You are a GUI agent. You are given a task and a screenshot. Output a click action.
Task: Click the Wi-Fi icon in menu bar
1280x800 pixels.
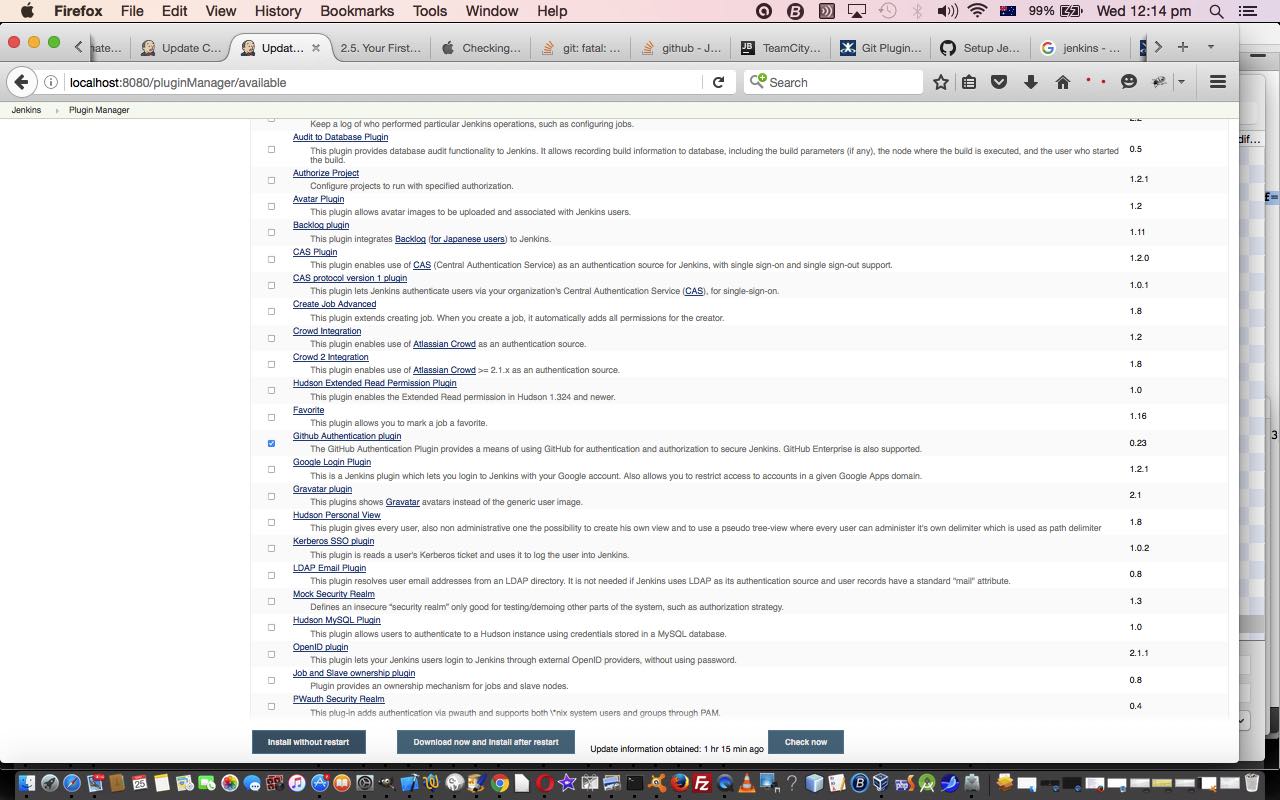977,11
